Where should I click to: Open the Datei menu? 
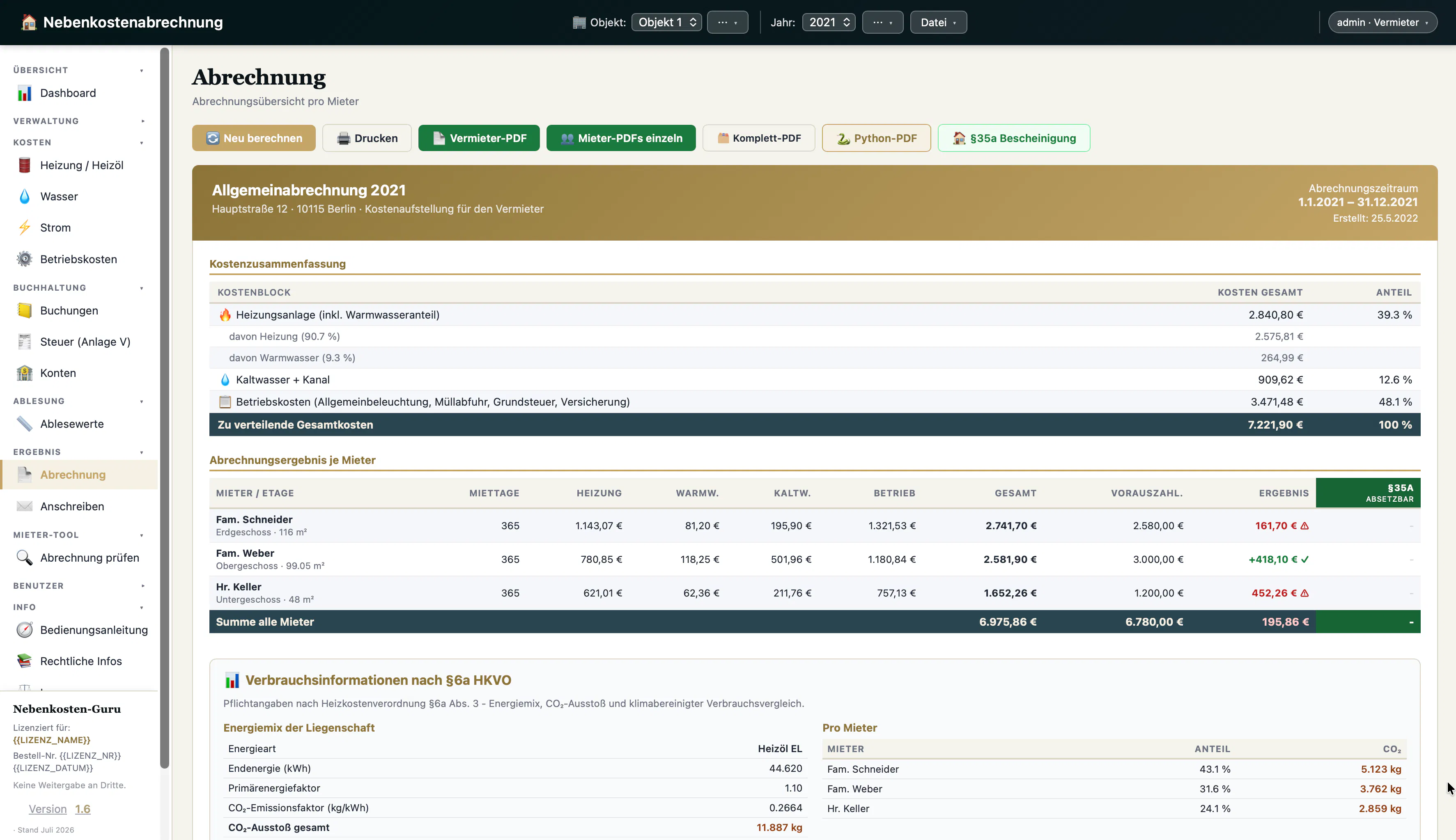tap(939, 23)
